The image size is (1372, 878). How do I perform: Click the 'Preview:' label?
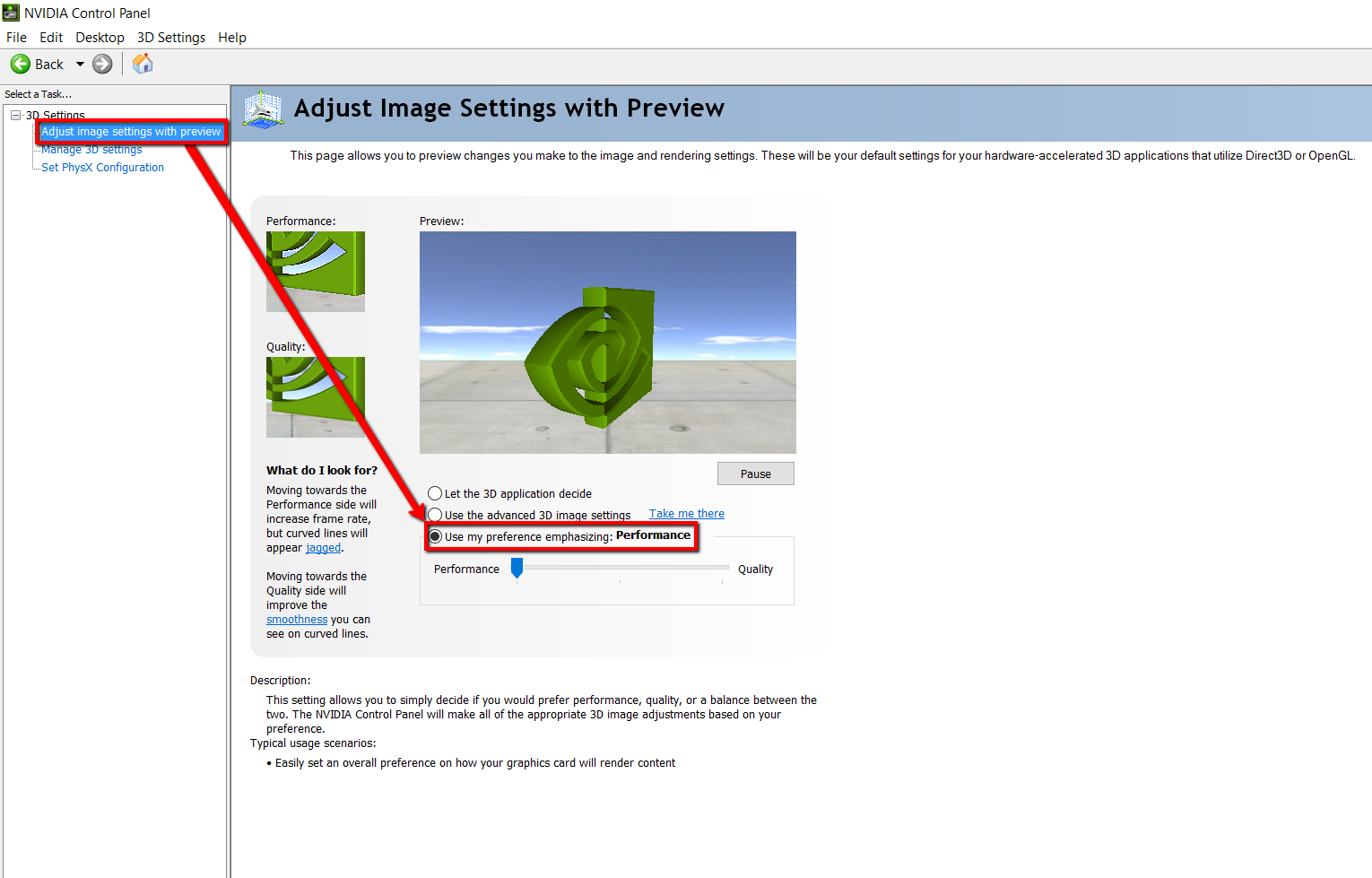[x=442, y=222]
